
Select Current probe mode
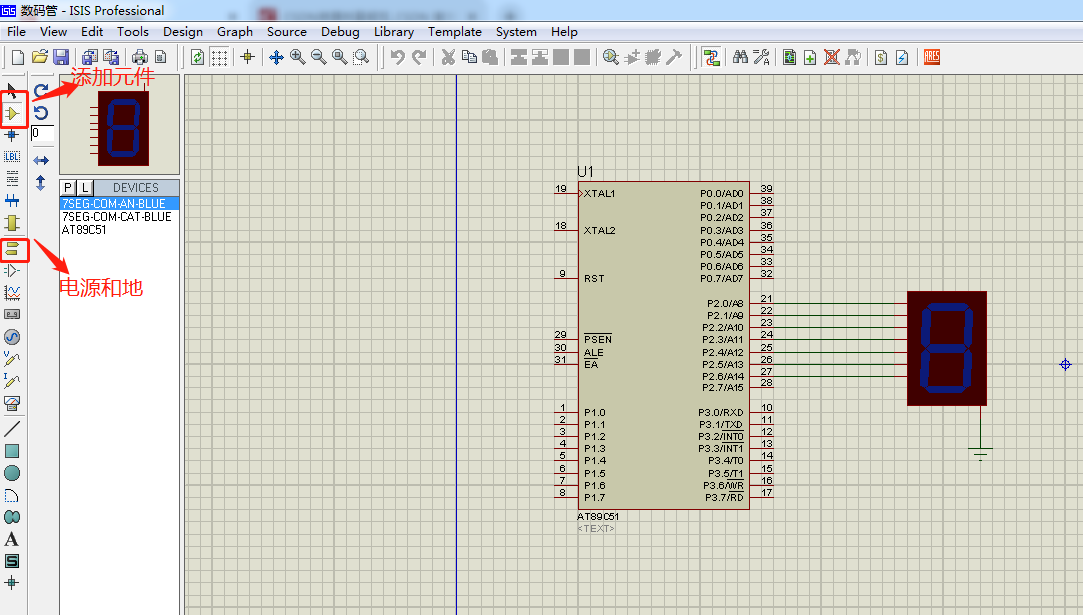[12, 381]
